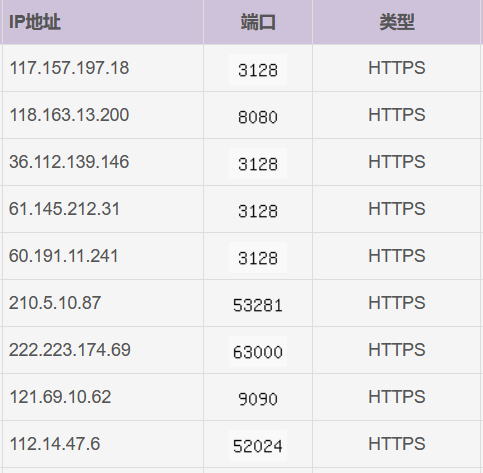Click HTTPS type for 210.5.10.87
The width and height of the screenshot is (483, 473).
[397, 303]
